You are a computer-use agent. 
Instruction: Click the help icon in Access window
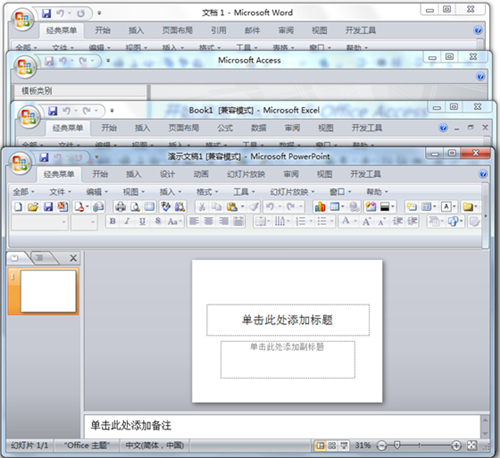(x=480, y=77)
